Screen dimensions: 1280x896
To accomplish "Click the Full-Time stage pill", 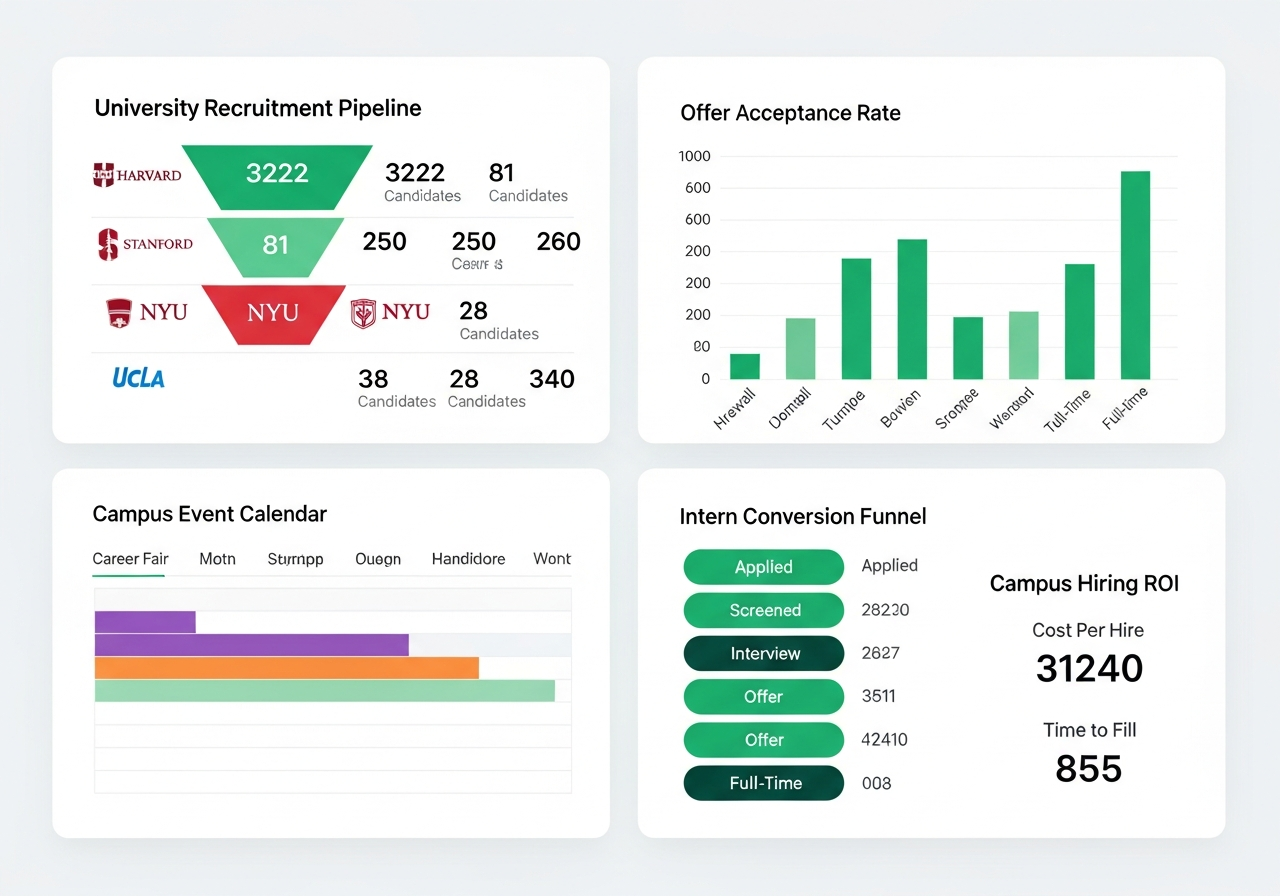I will tap(763, 784).
